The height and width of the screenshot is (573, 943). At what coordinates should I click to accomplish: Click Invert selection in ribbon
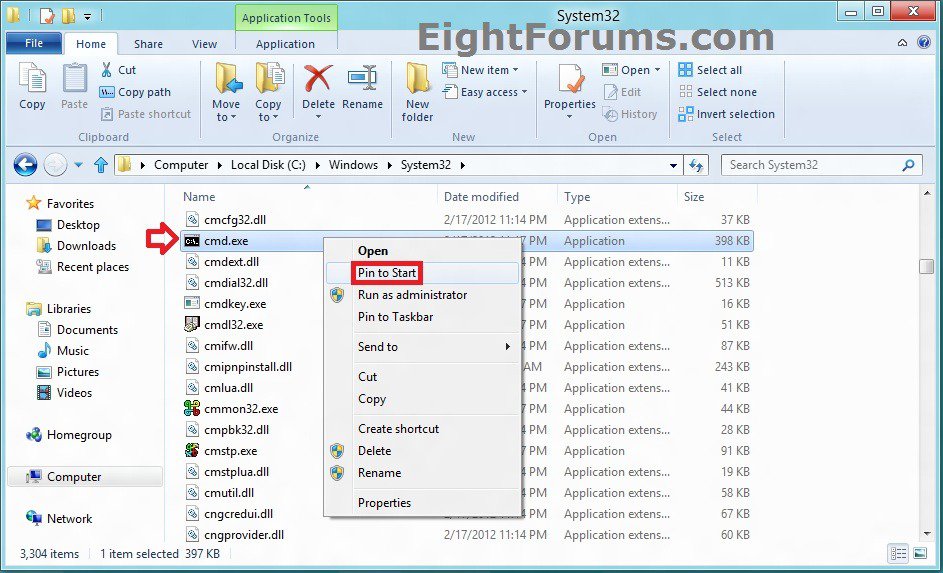pos(726,114)
